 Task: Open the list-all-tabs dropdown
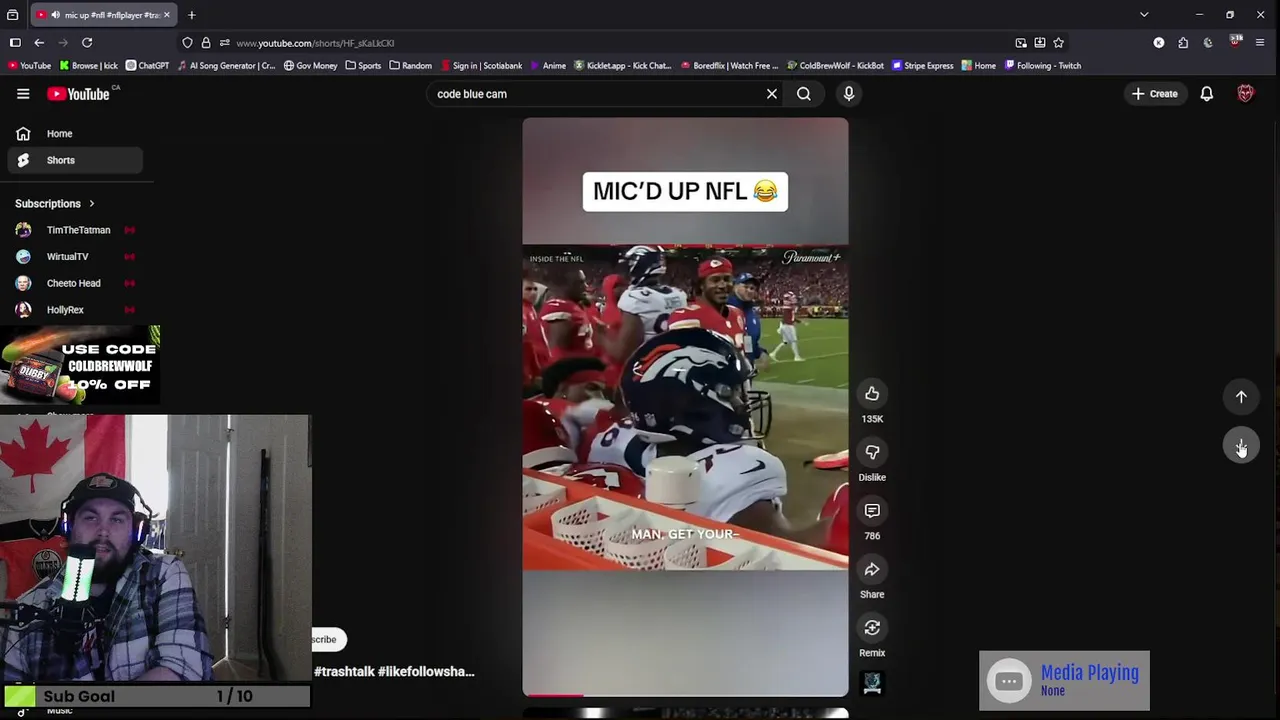coord(1144,15)
